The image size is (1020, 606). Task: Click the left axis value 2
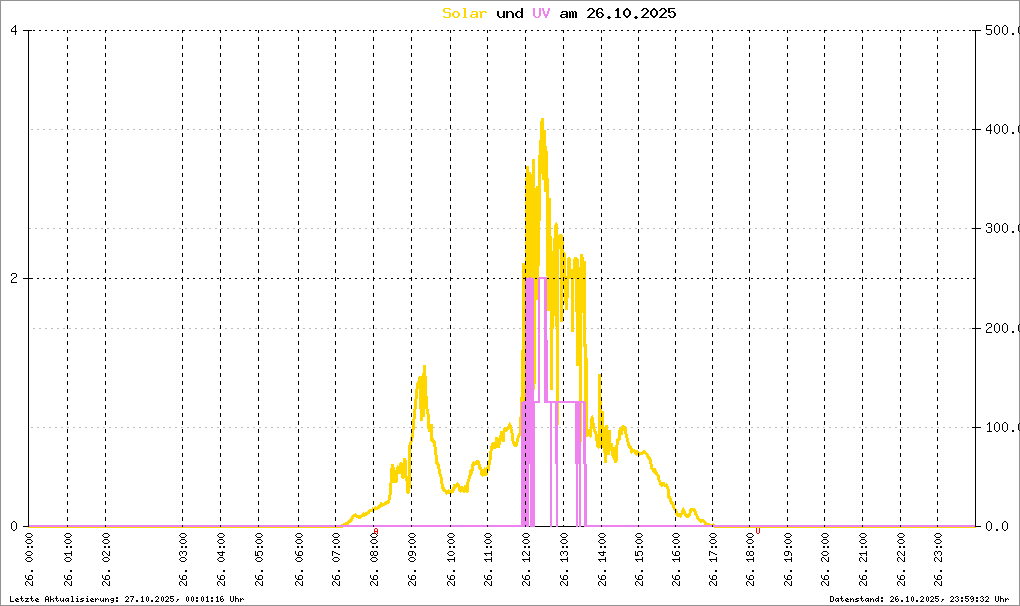click(x=14, y=278)
